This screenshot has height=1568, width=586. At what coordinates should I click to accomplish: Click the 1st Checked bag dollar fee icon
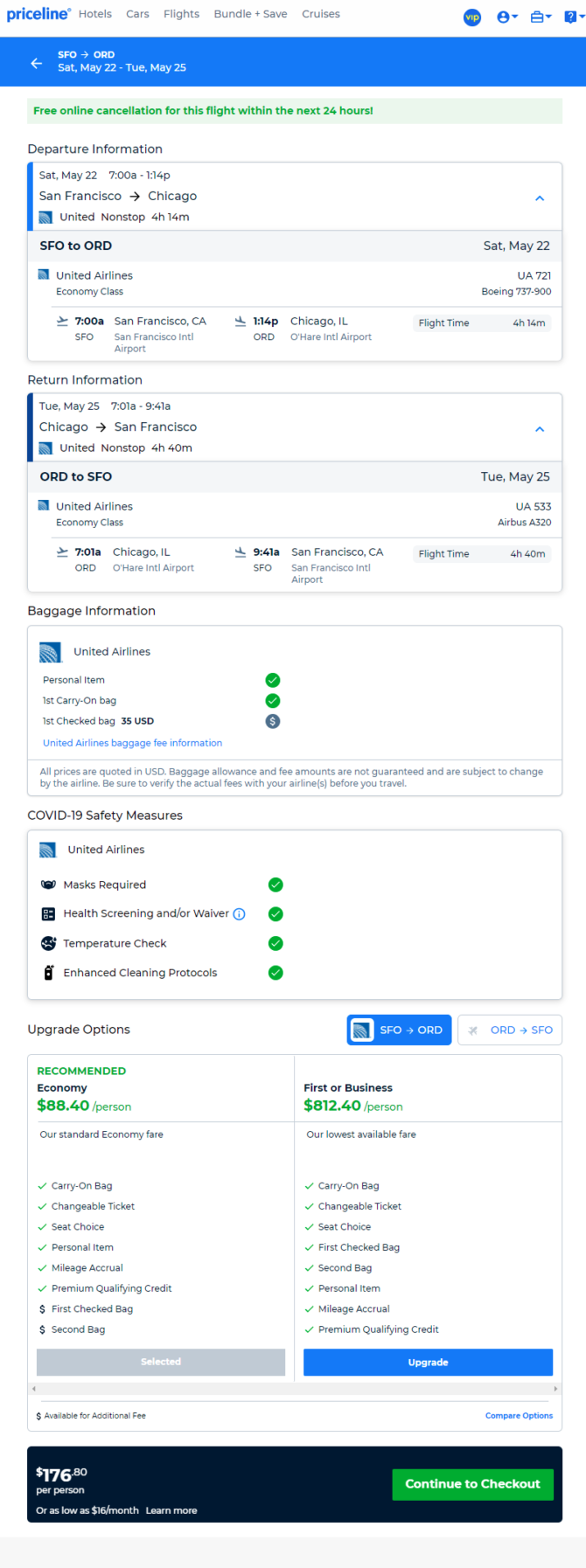coord(273,721)
